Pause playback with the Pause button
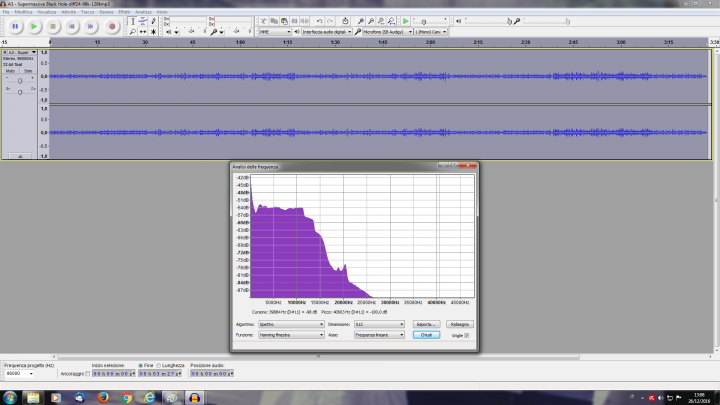The width and height of the screenshot is (720, 405). tap(15, 27)
